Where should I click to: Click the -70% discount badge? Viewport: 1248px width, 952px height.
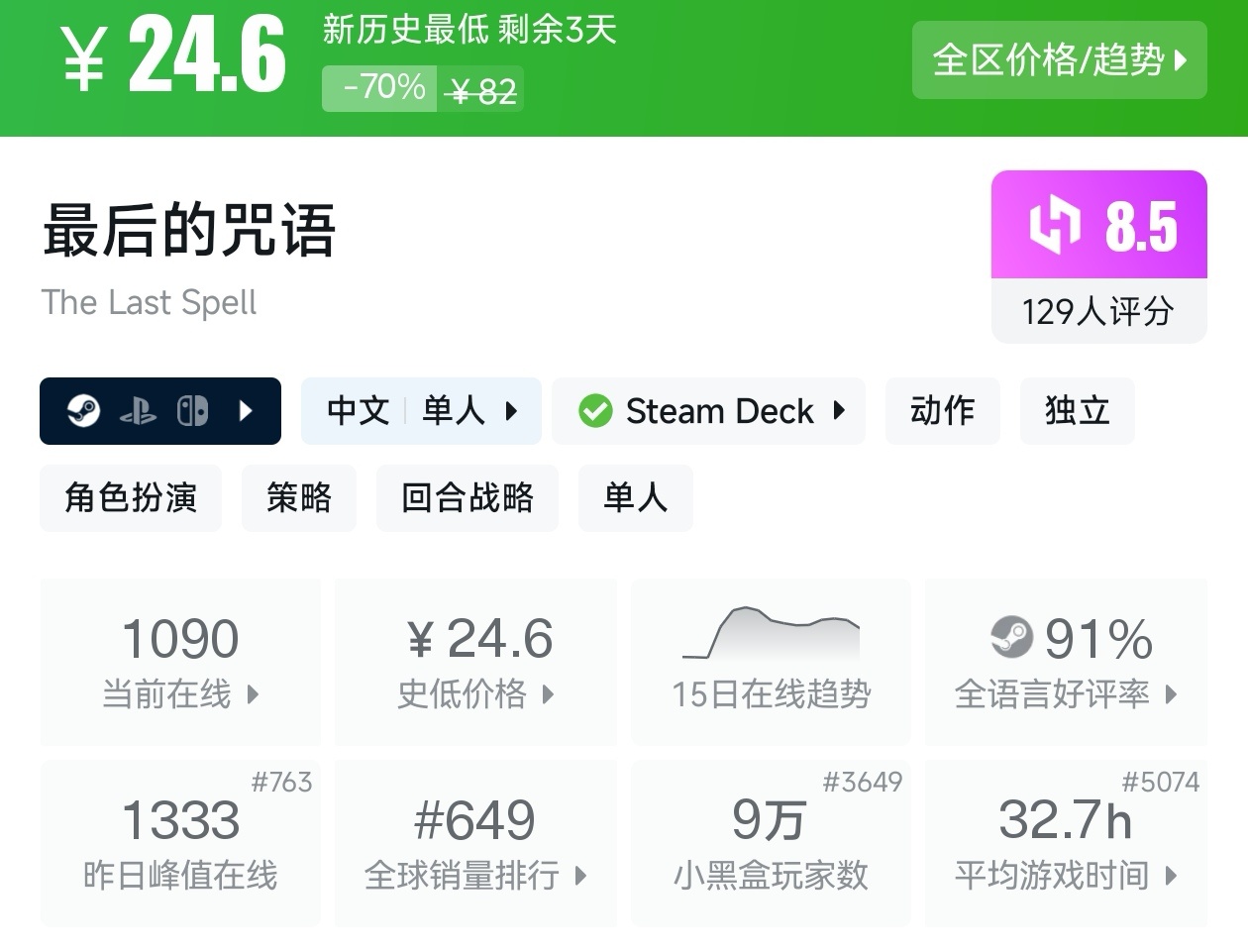[381, 88]
